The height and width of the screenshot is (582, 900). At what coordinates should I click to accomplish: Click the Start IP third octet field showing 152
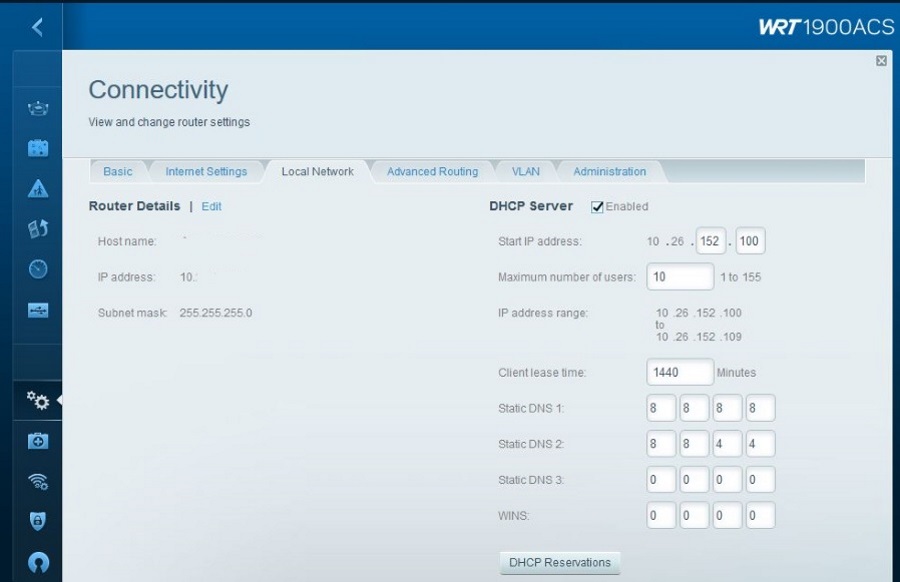711,241
